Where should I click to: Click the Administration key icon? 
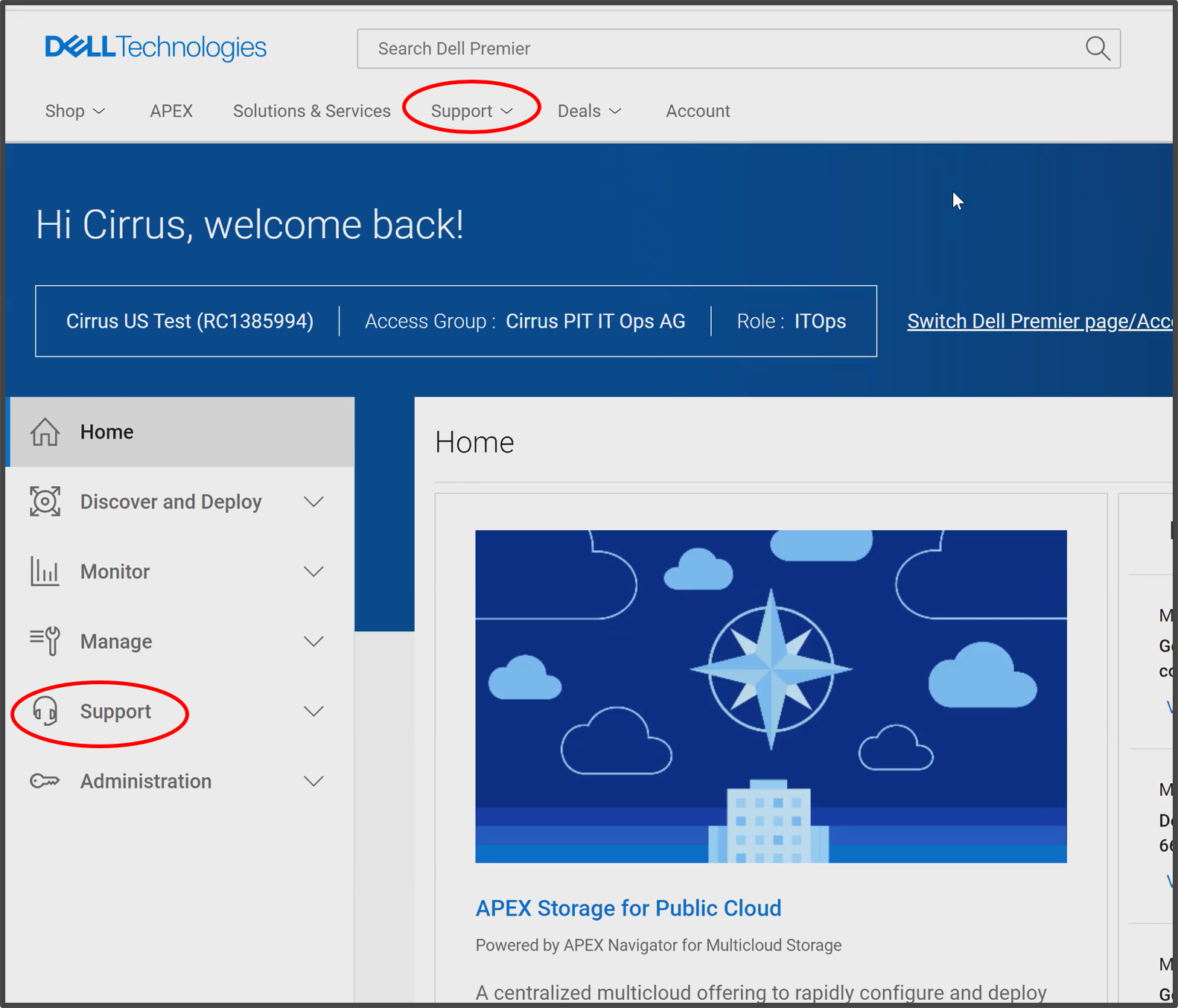coord(45,781)
